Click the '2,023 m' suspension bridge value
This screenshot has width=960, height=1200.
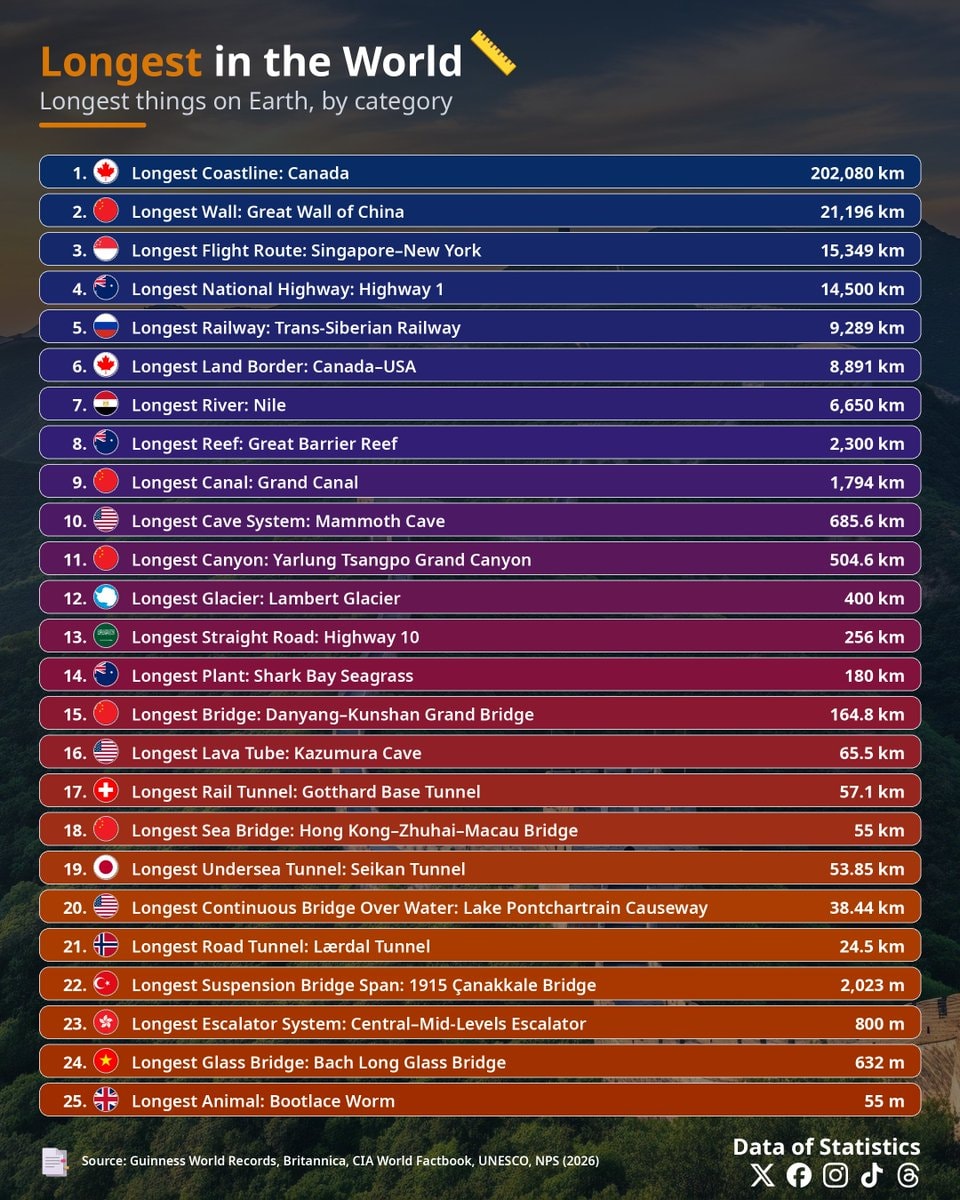coord(872,985)
